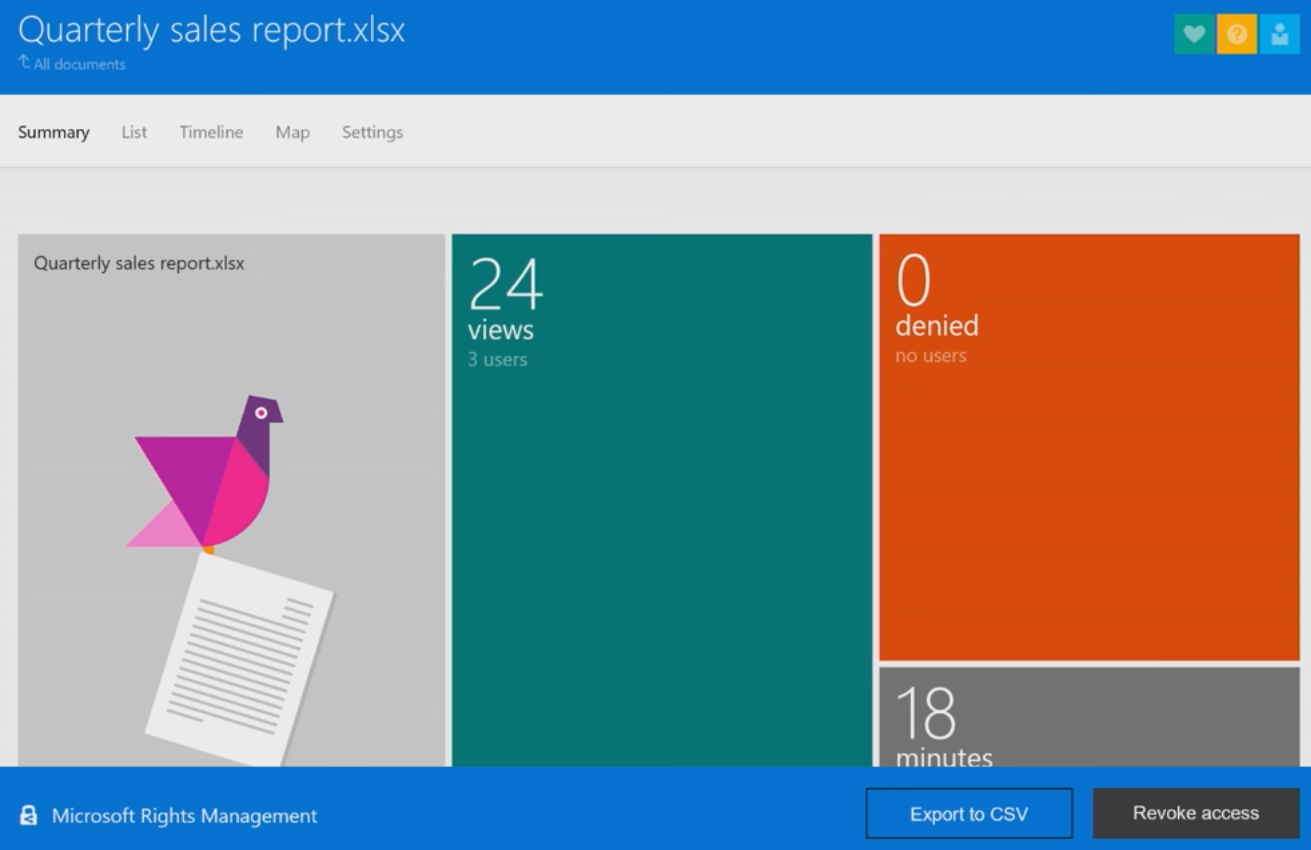Click the back arrow beside All documents

tap(24, 63)
